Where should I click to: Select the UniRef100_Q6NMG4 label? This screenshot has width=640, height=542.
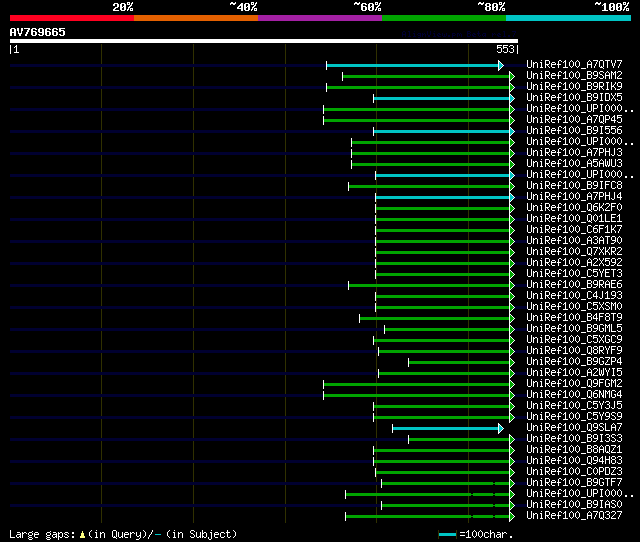574,395
